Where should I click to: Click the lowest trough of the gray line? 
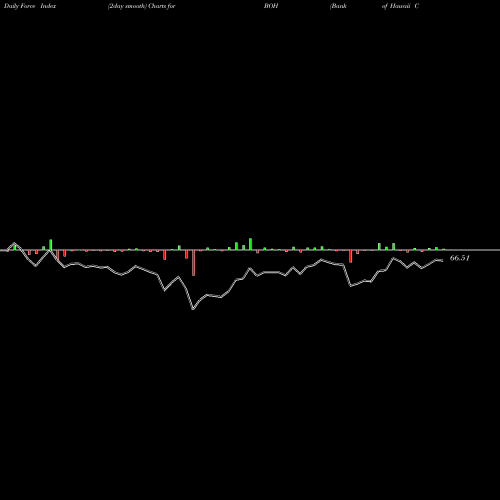point(193,309)
